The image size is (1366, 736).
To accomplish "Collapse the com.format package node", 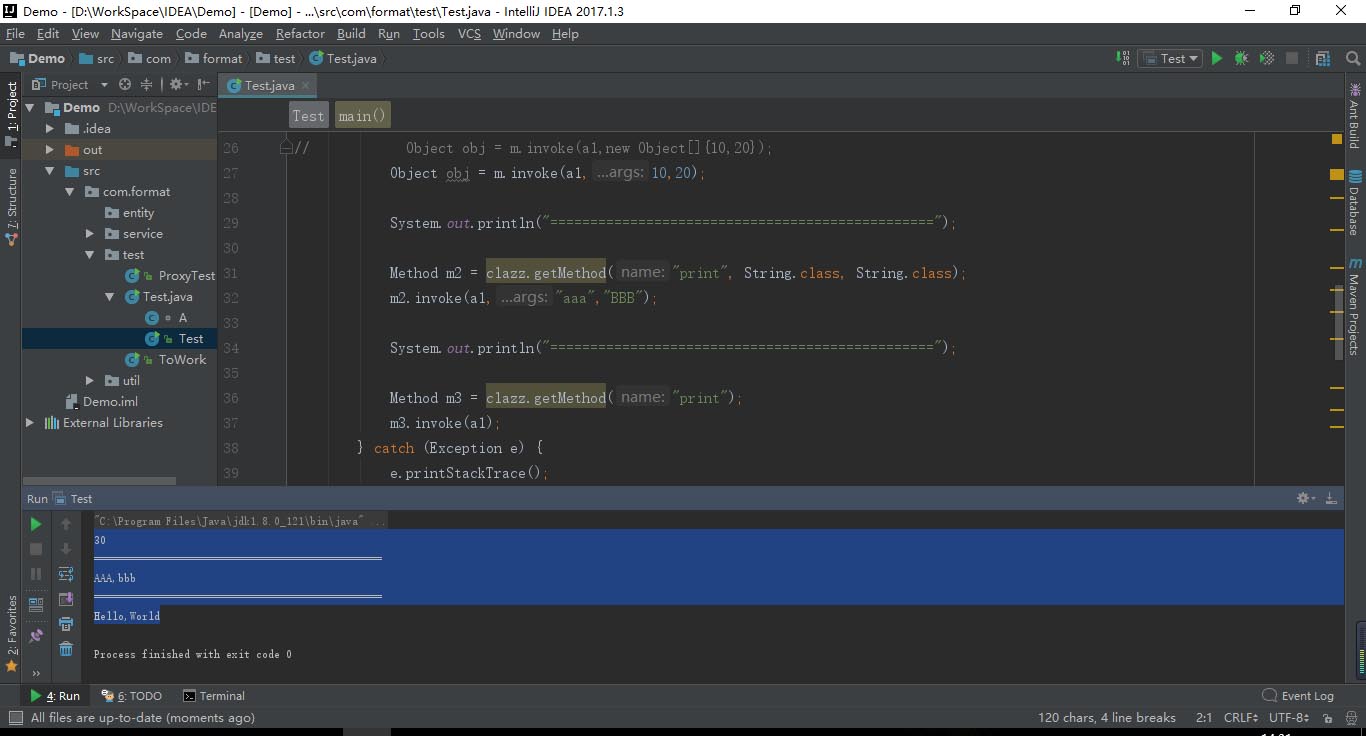I will point(70,192).
